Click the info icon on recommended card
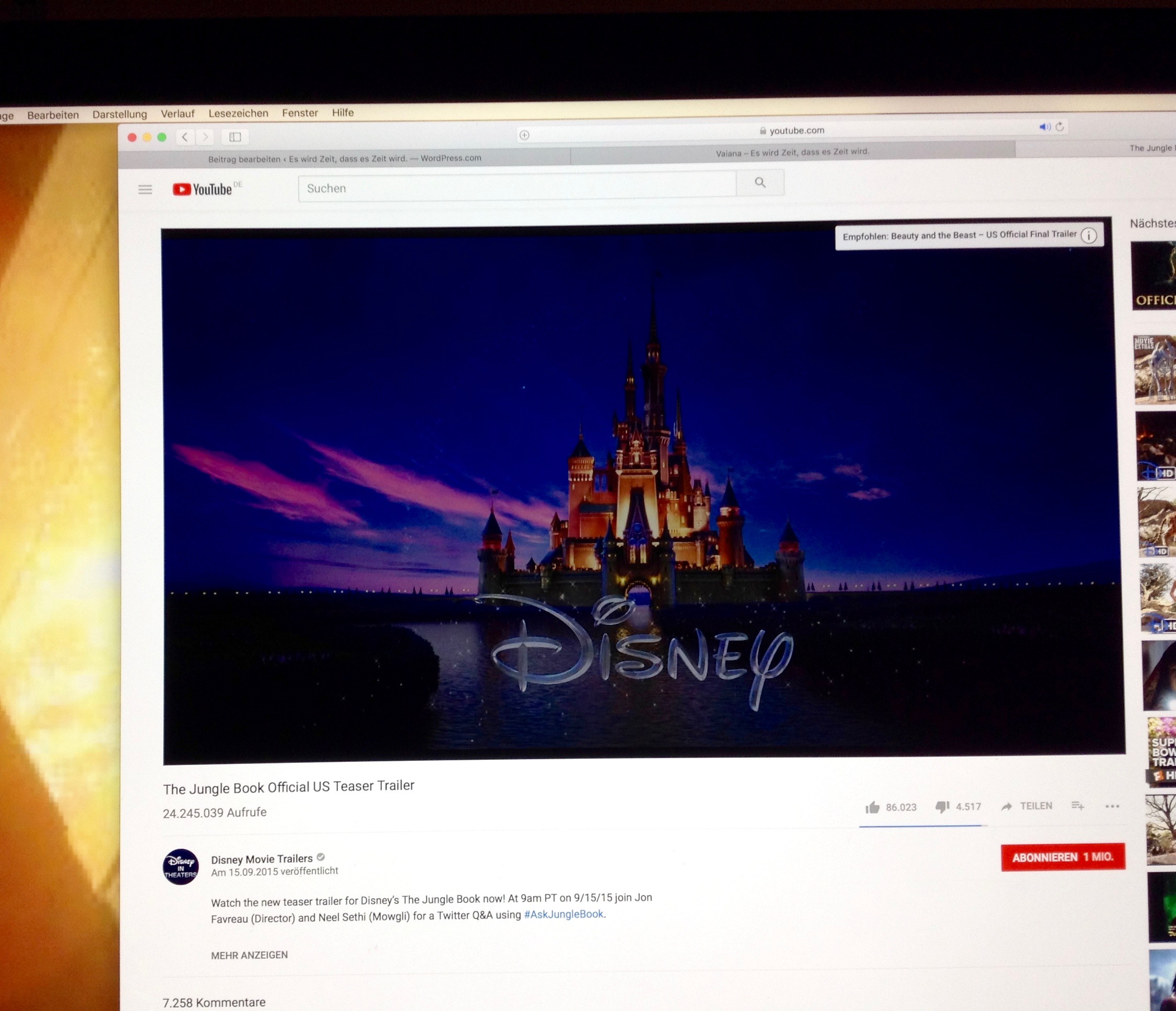Viewport: 1176px width, 1011px height. click(x=1089, y=236)
